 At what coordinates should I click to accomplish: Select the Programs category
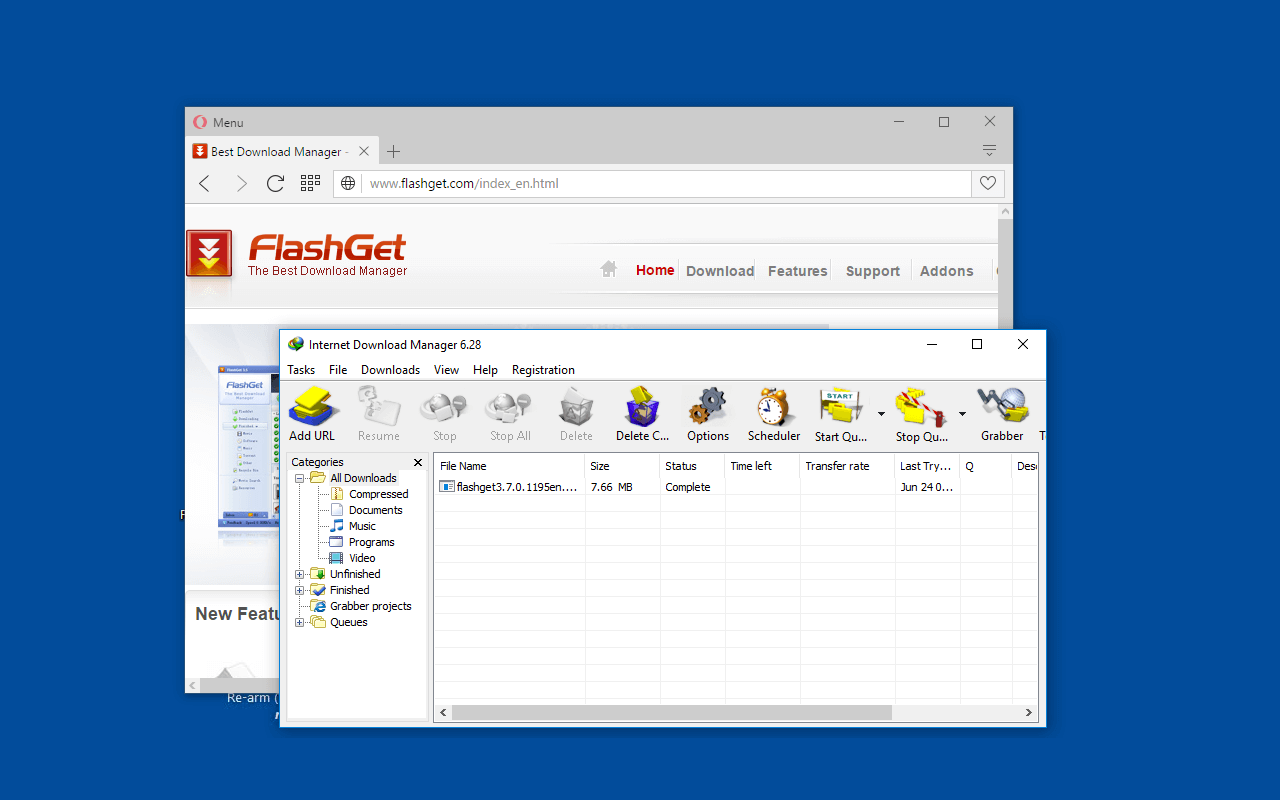click(371, 542)
